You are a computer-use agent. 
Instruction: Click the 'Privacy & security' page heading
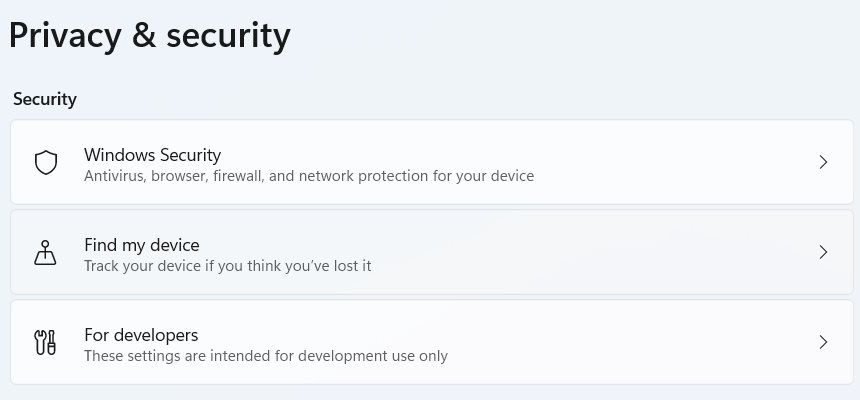pos(150,36)
